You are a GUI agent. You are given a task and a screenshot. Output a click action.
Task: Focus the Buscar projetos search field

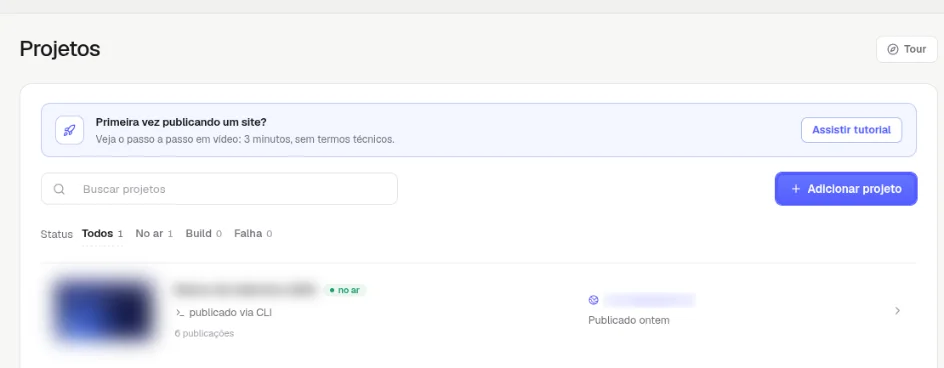pos(219,189)
